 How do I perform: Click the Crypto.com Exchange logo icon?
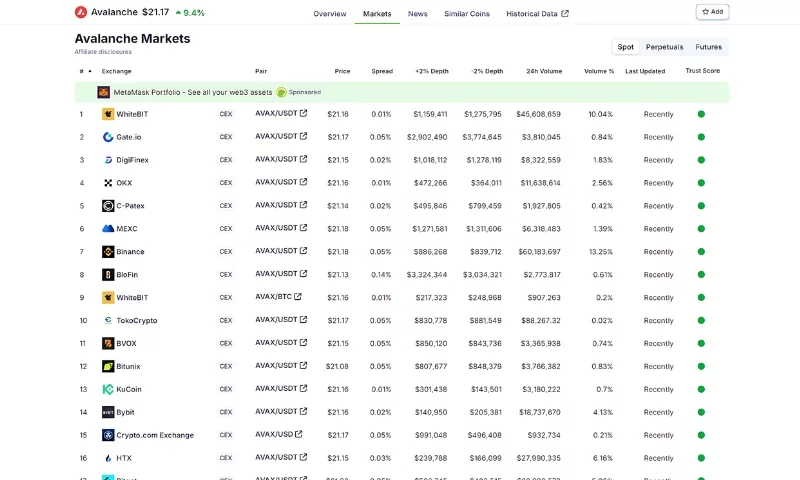(x=108, y=435)
